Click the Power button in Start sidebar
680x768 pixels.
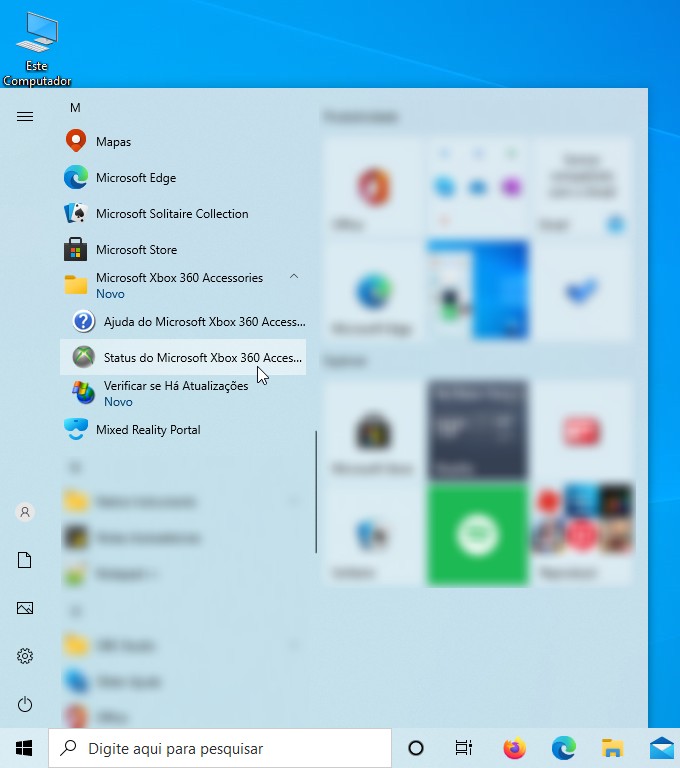(x=25, y=704)
